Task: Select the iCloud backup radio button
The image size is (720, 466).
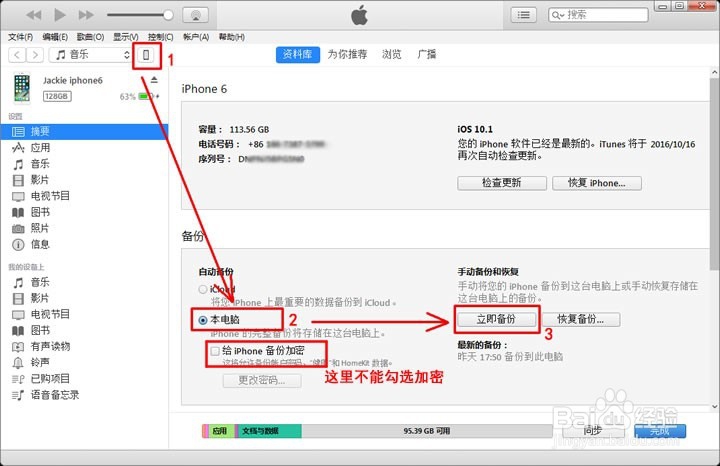Action: [x=202, y=290]
